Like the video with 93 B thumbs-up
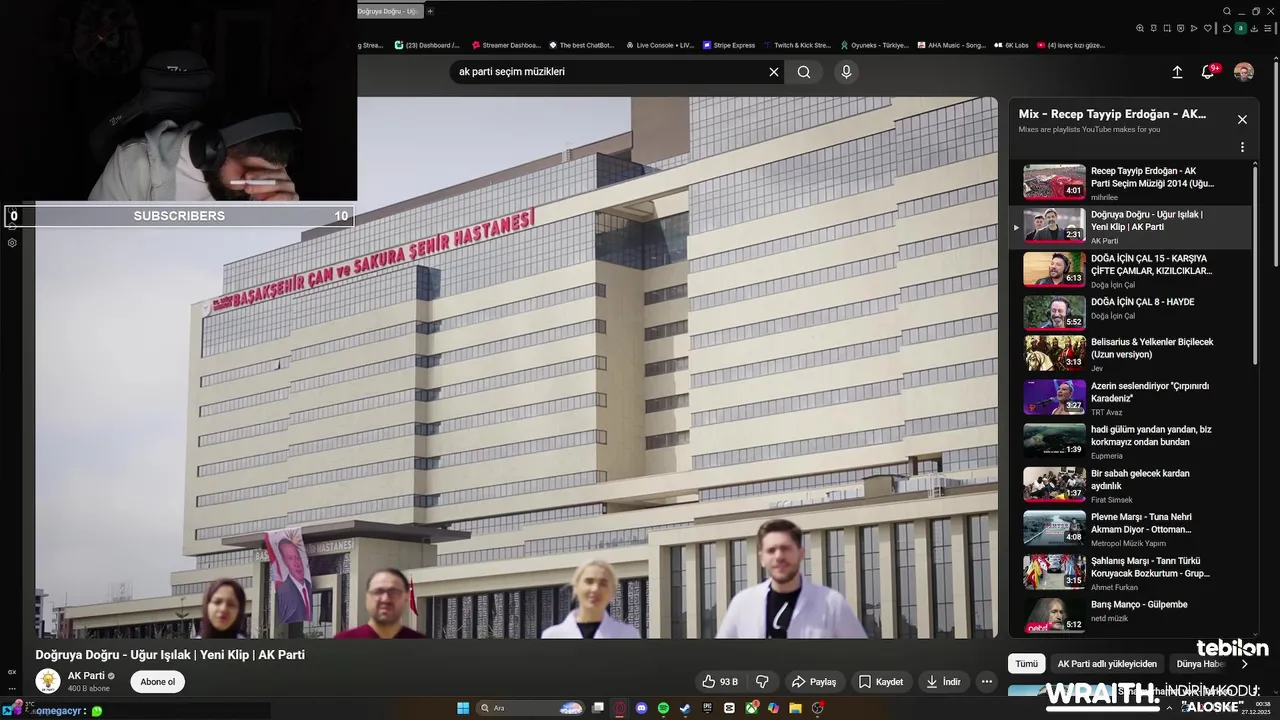Screen dimensions: 1280x720 coord(720,682)
